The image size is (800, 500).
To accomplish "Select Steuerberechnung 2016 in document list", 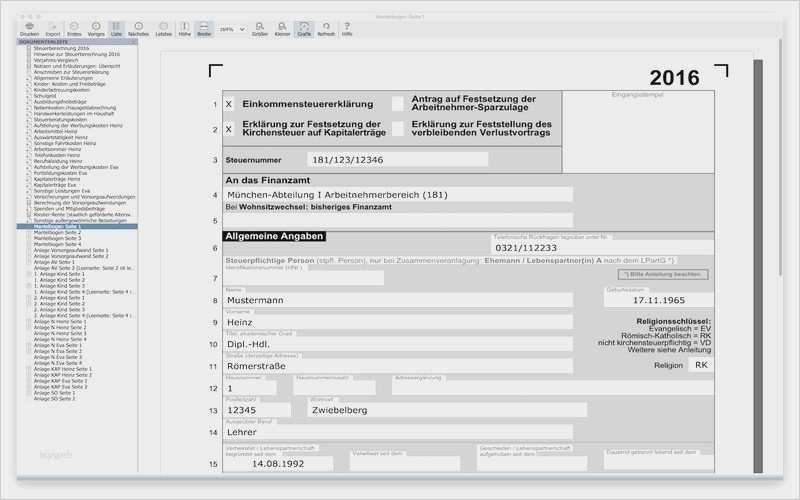I will pyautogui.click(x=61, y=48).
